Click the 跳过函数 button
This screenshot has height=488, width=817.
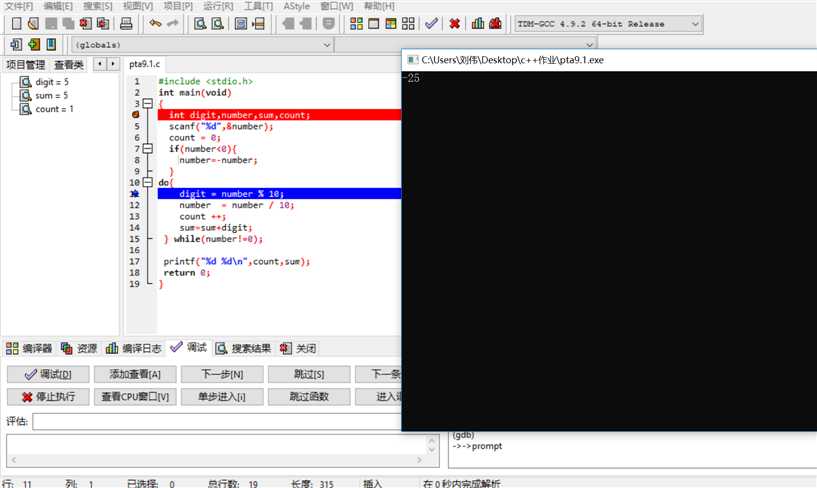point(309,396)
